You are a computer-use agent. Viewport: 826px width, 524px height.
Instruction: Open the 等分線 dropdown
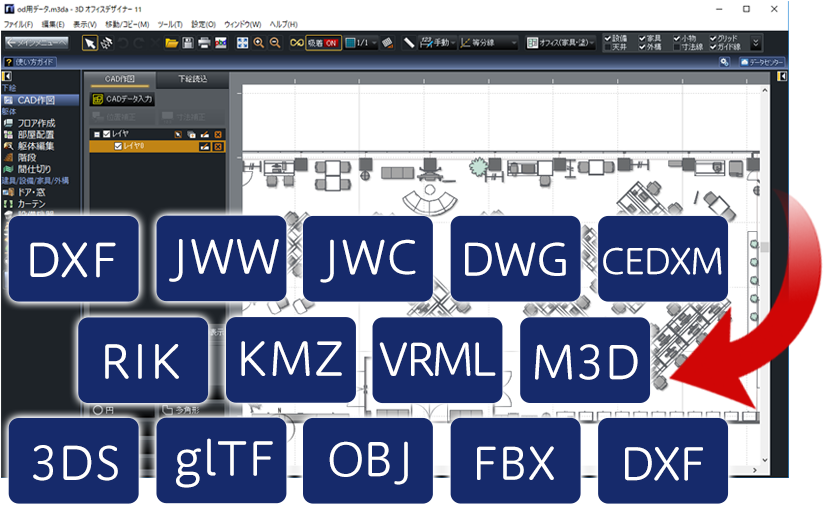click(490, 43)
